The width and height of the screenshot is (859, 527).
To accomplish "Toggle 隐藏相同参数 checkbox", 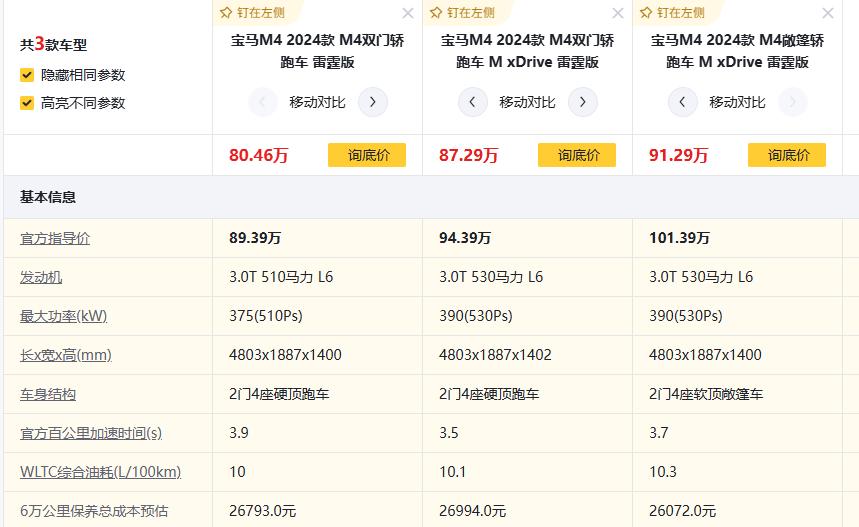I will (x=27, y=75).
